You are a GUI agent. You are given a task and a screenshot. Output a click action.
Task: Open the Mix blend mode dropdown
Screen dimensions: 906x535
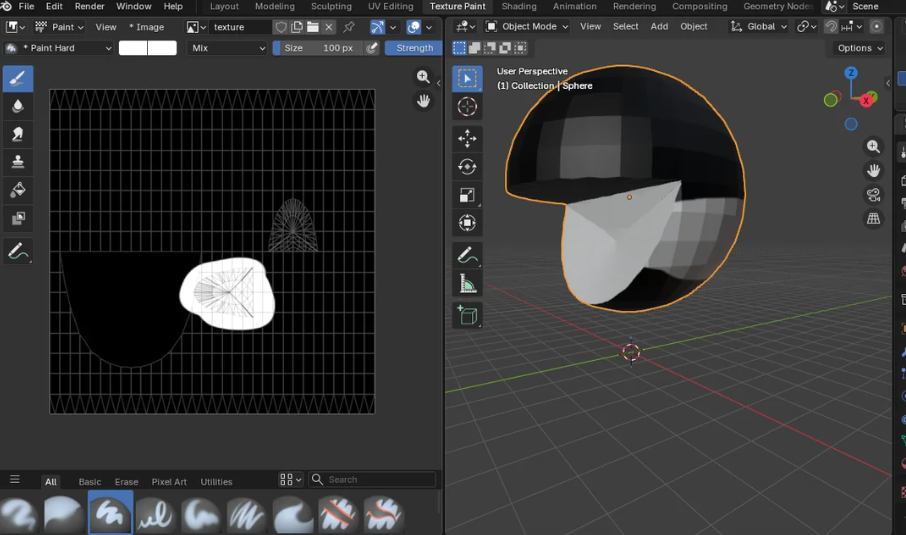coord(228,48)
